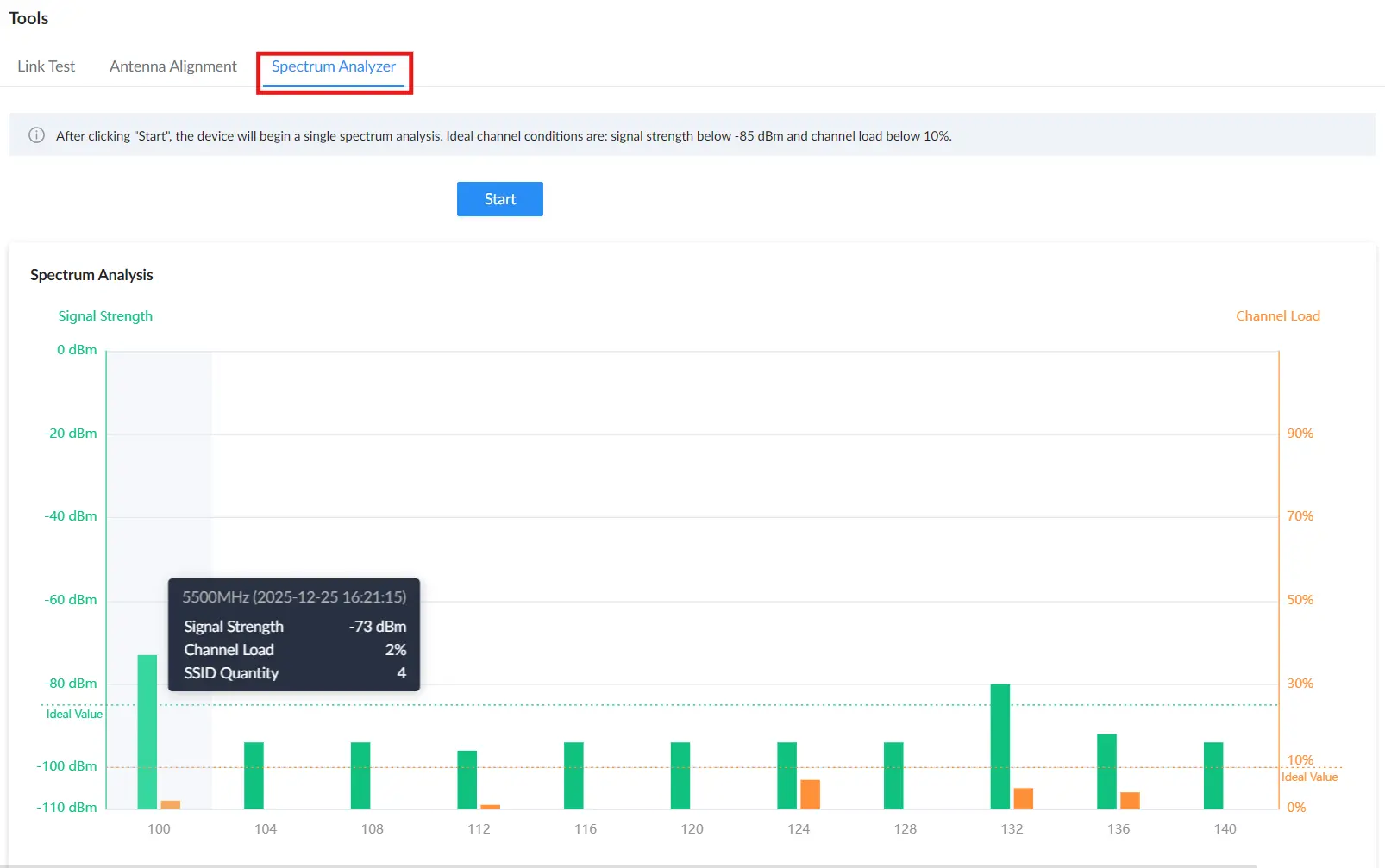Screen dimensions: 1385x868
Task: Click the green signal bar for channel 128
Action: [893, 776]
